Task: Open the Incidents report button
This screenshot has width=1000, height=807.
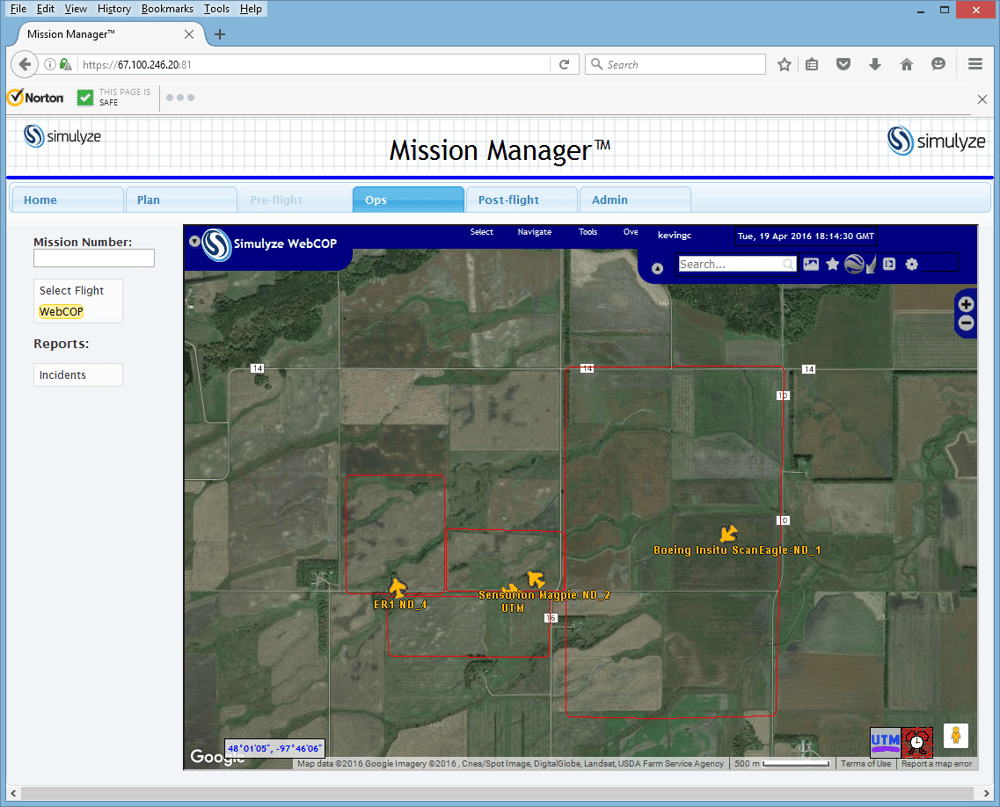Action: [x=78, y=374]
